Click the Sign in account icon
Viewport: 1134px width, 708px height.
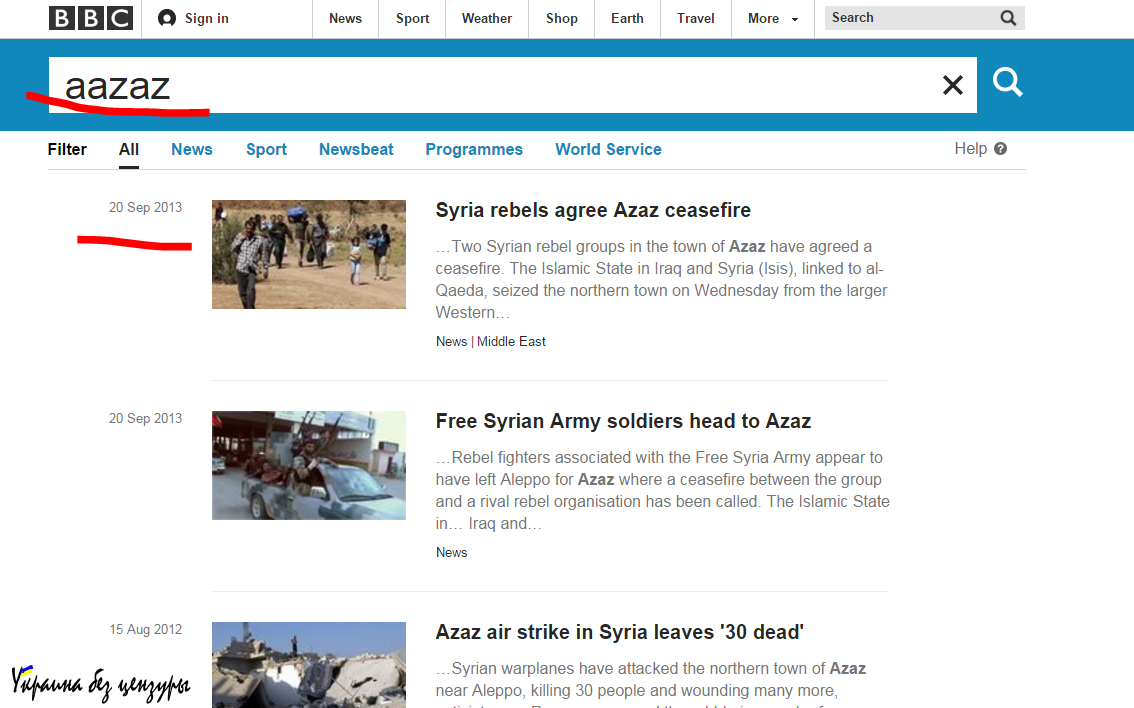167,18
